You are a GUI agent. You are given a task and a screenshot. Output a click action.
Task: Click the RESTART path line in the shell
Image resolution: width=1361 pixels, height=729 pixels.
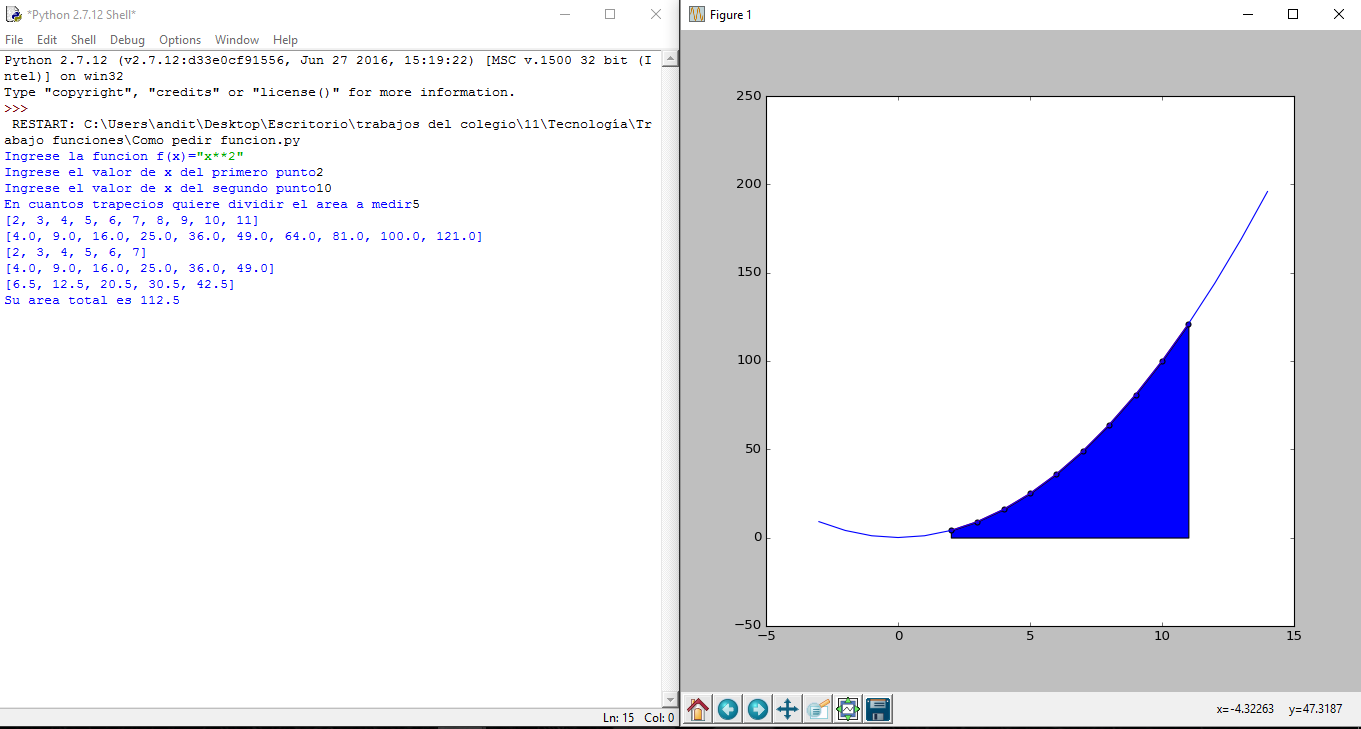coord(330,132)
